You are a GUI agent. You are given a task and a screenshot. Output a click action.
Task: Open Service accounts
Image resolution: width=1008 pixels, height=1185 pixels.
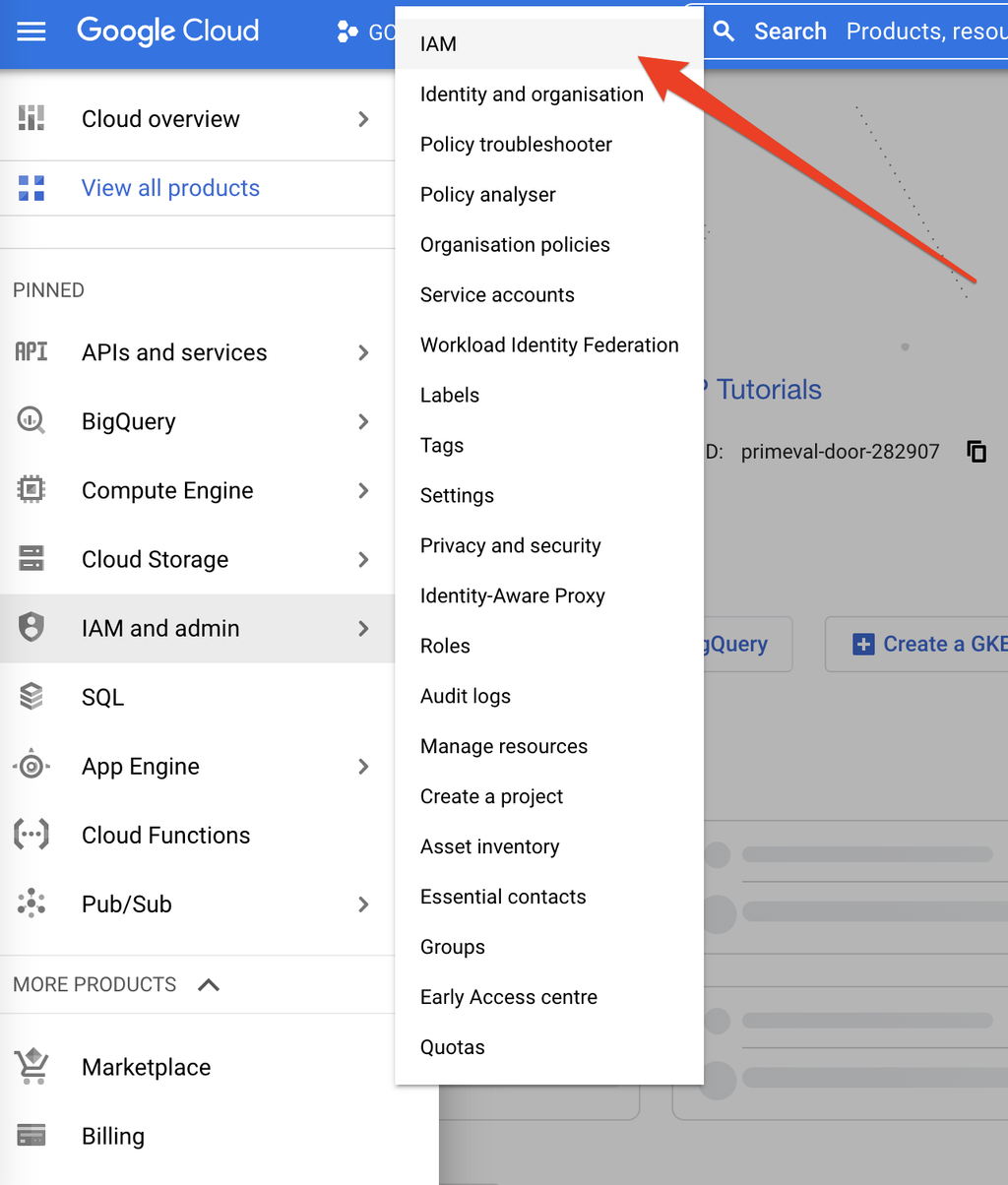tap(549, 295)
